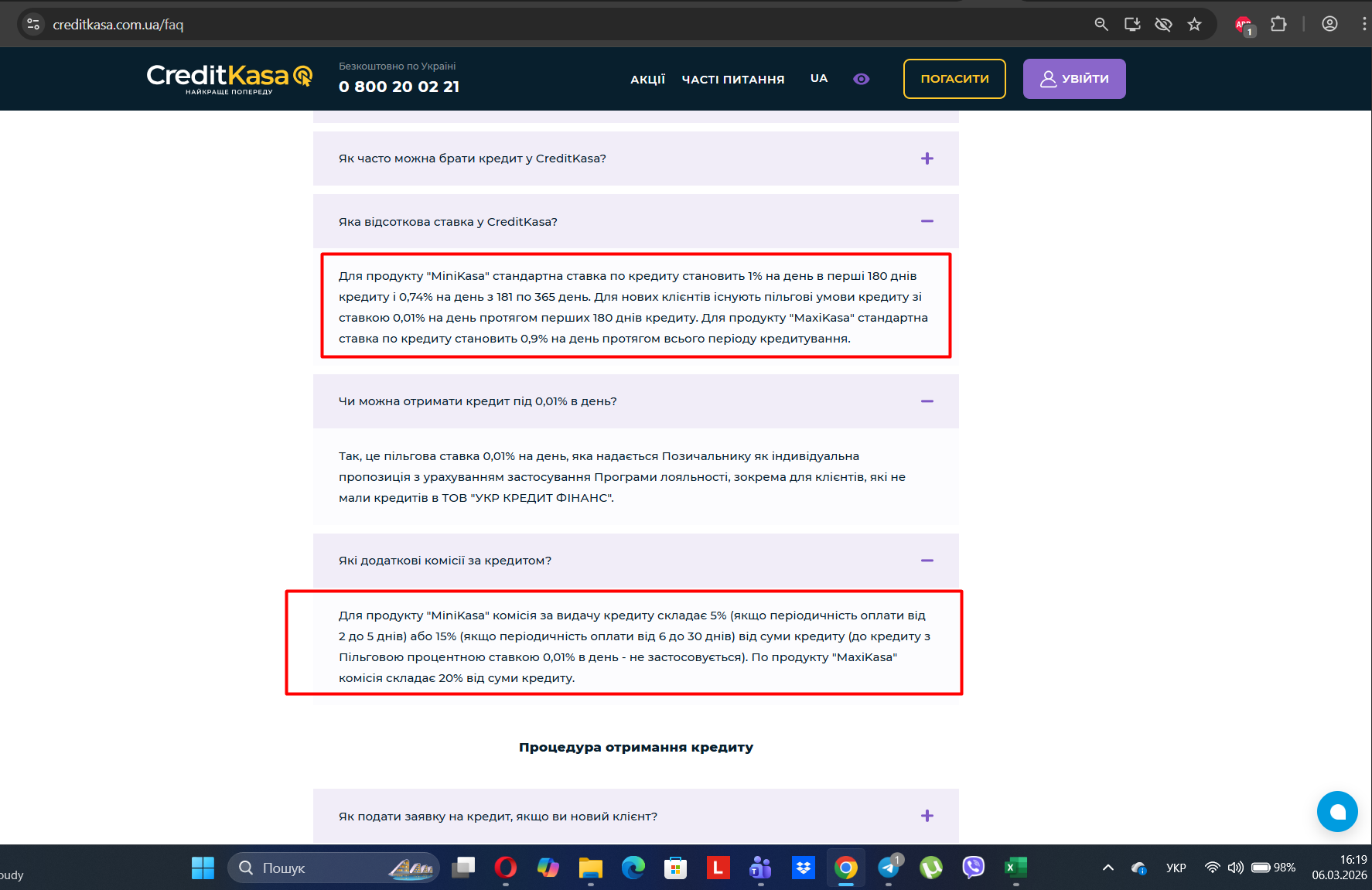Open Microsoft Store from the taskbar
Image resolution: width=1372 pixels, height=890 pixels.
pyautogui.click(x=676, y=868)
